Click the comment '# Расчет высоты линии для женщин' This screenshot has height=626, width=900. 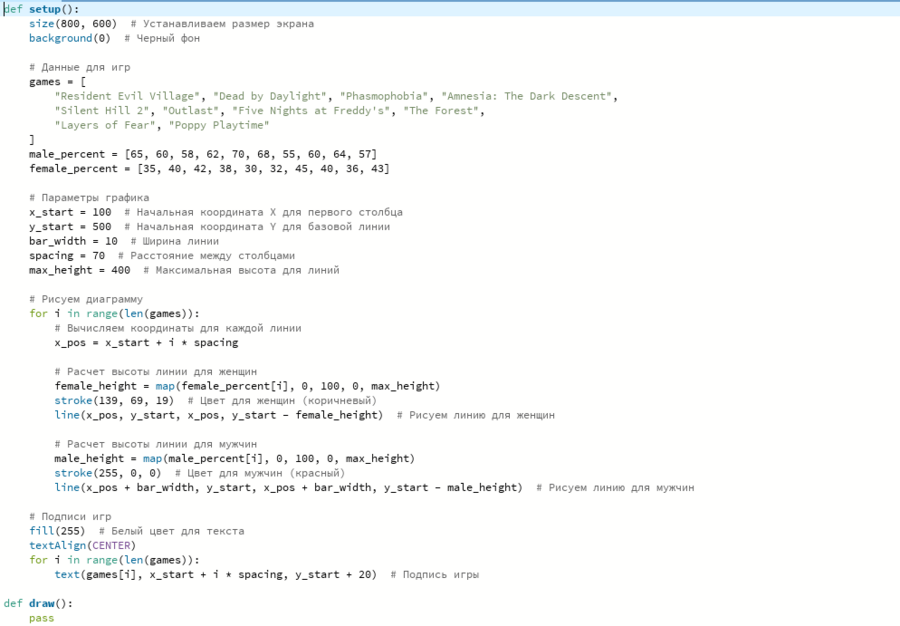click(x=156, y=372)
